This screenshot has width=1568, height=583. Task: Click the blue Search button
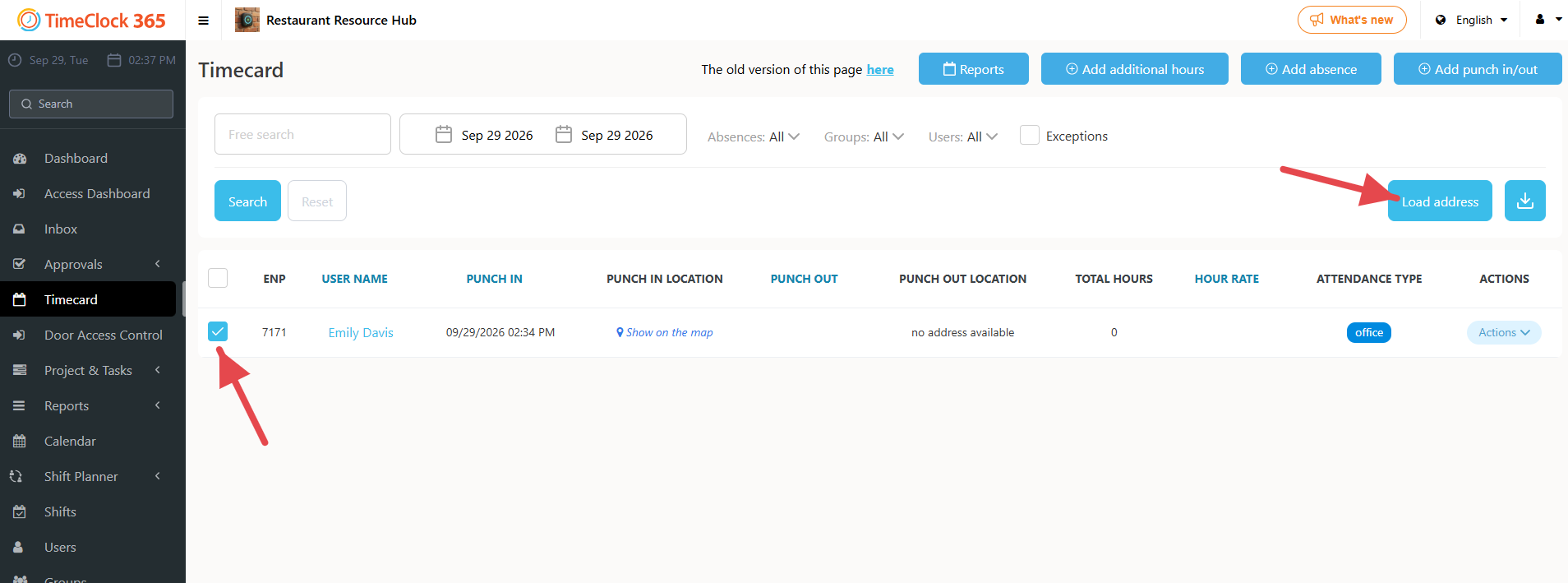pos(247,201)
